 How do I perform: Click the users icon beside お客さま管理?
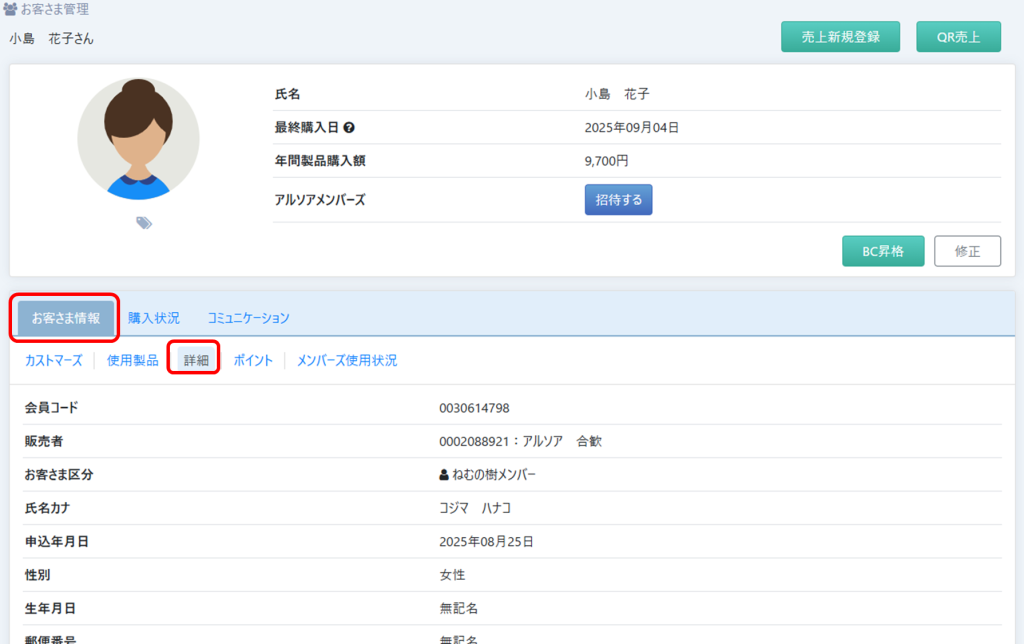click(x=11, y=10)
